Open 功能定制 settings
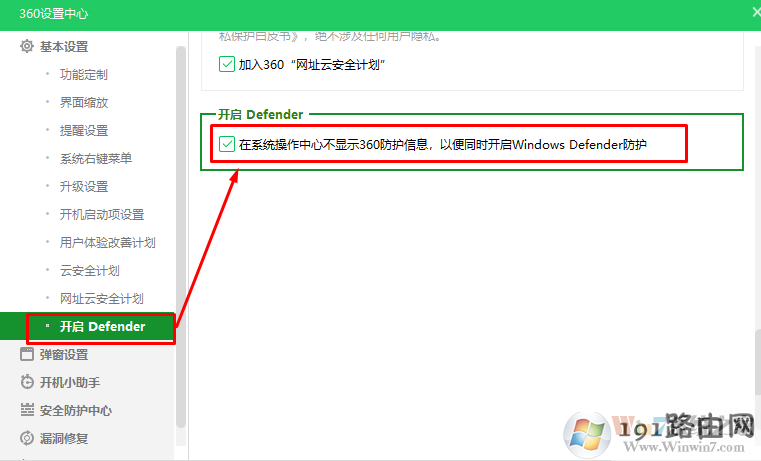This screenshot has width=761, height=461. [x=83, y=75]
